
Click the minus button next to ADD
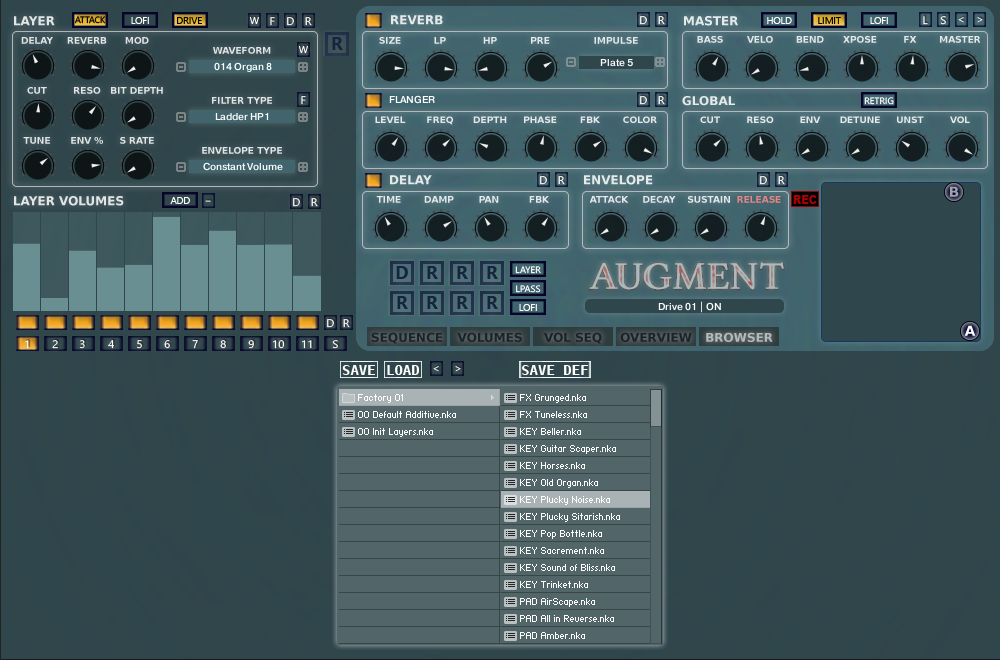coord(208,200)
